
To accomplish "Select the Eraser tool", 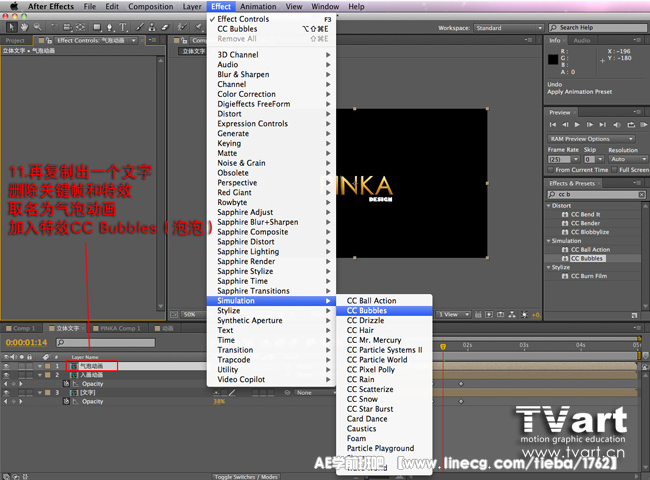I will pyautogui.click(x=165, y=27).
